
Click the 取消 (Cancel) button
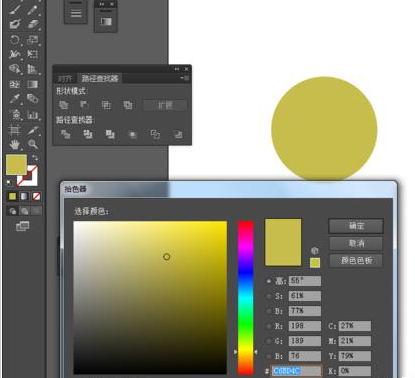[x=356, y=243]
